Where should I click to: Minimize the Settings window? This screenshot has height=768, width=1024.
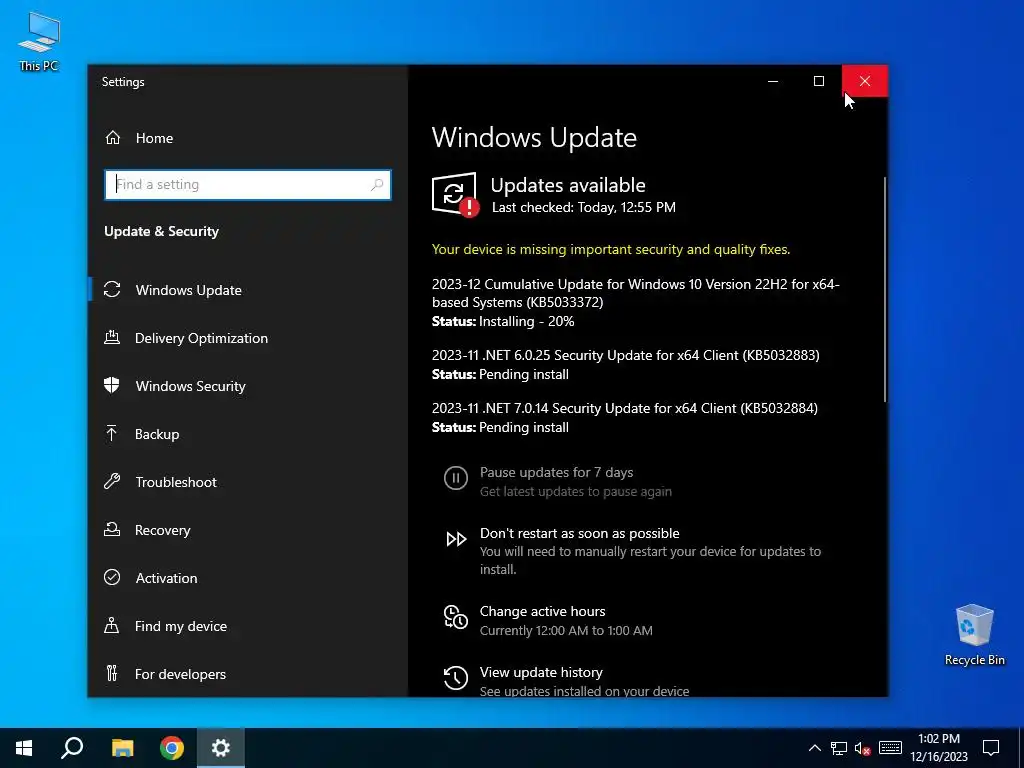(773, 81)
